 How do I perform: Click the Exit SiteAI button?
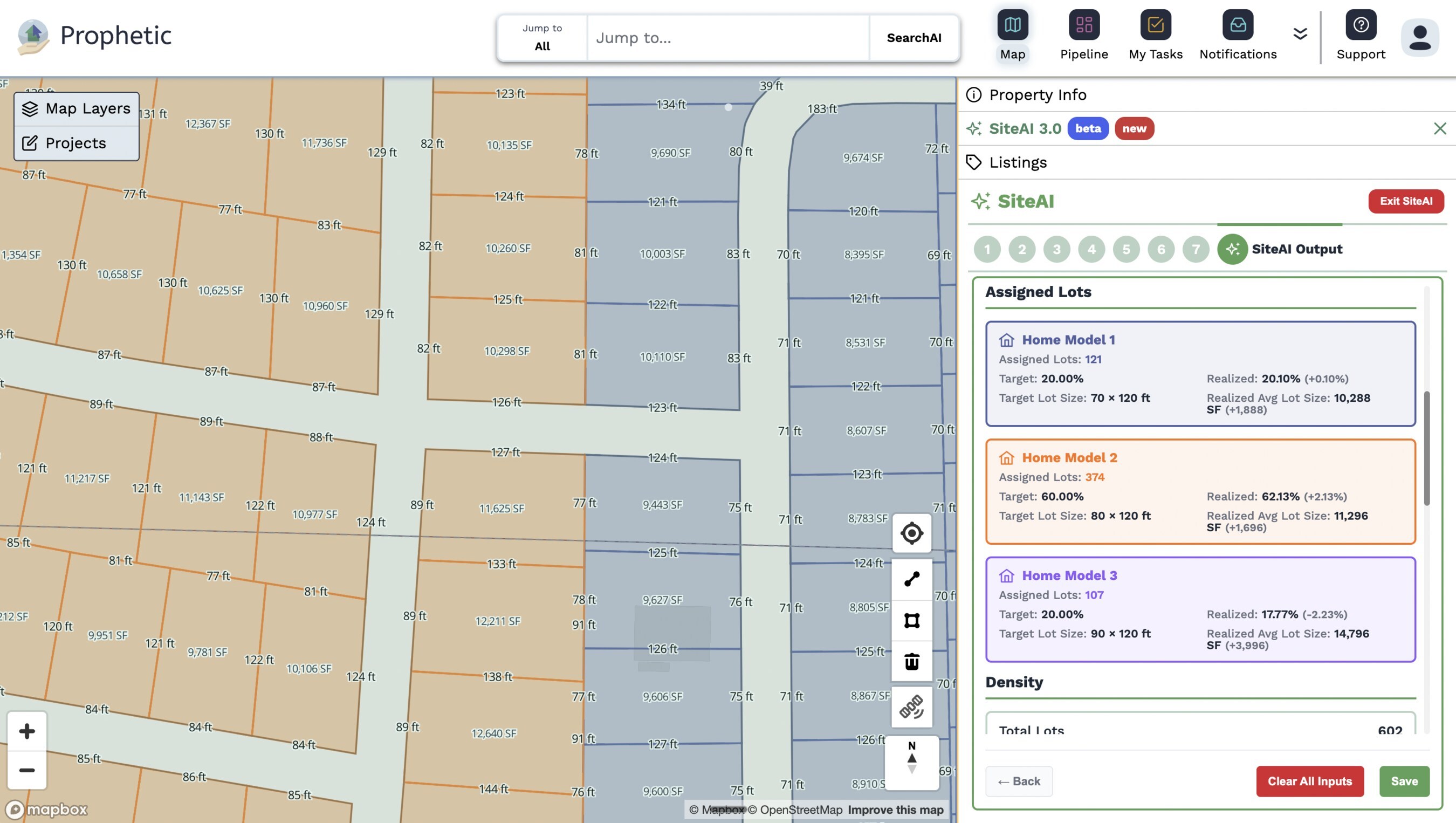coord(1406,201)
